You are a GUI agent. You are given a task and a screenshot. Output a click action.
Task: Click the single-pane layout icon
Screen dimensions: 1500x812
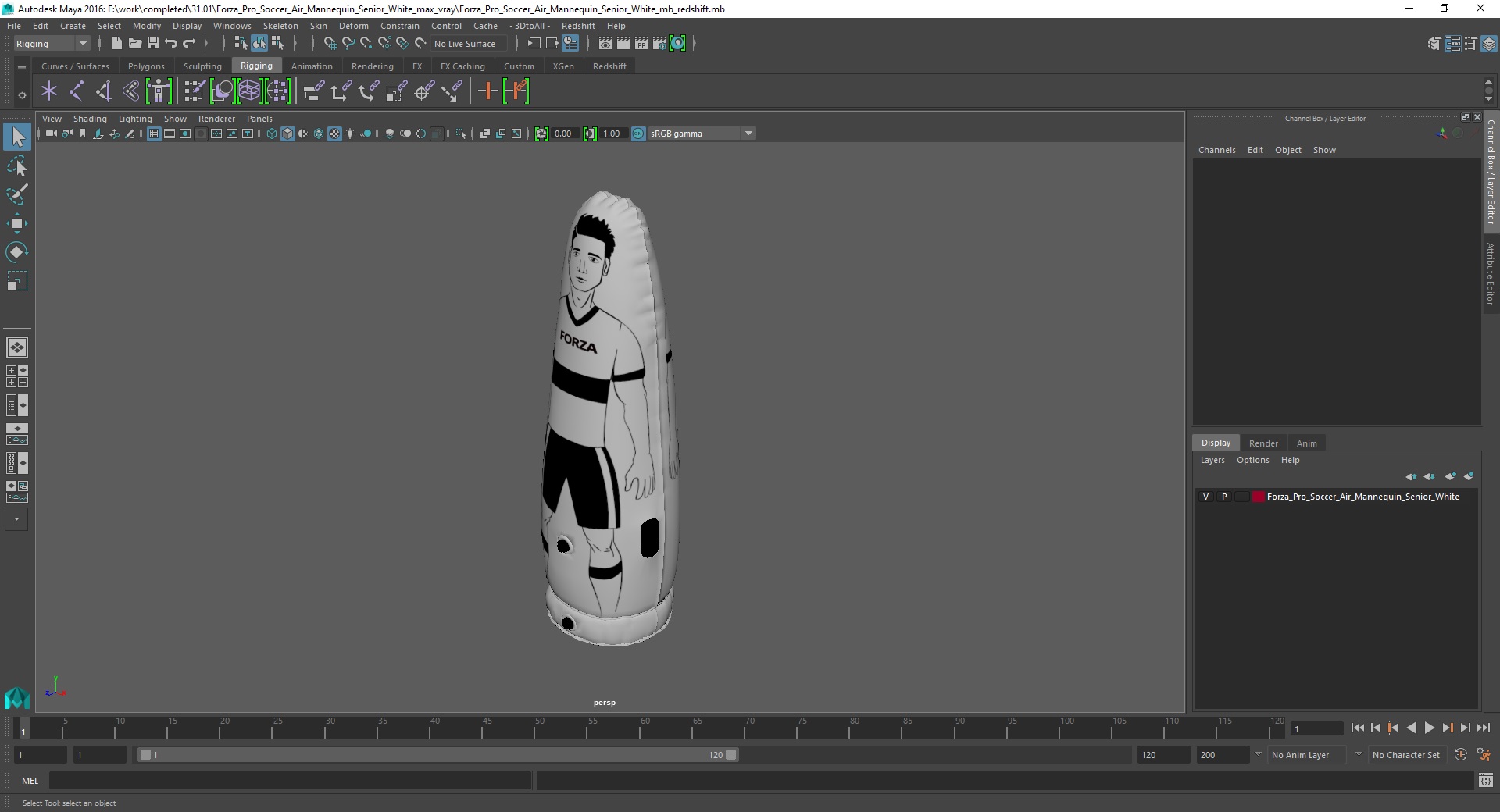point(17,347)
